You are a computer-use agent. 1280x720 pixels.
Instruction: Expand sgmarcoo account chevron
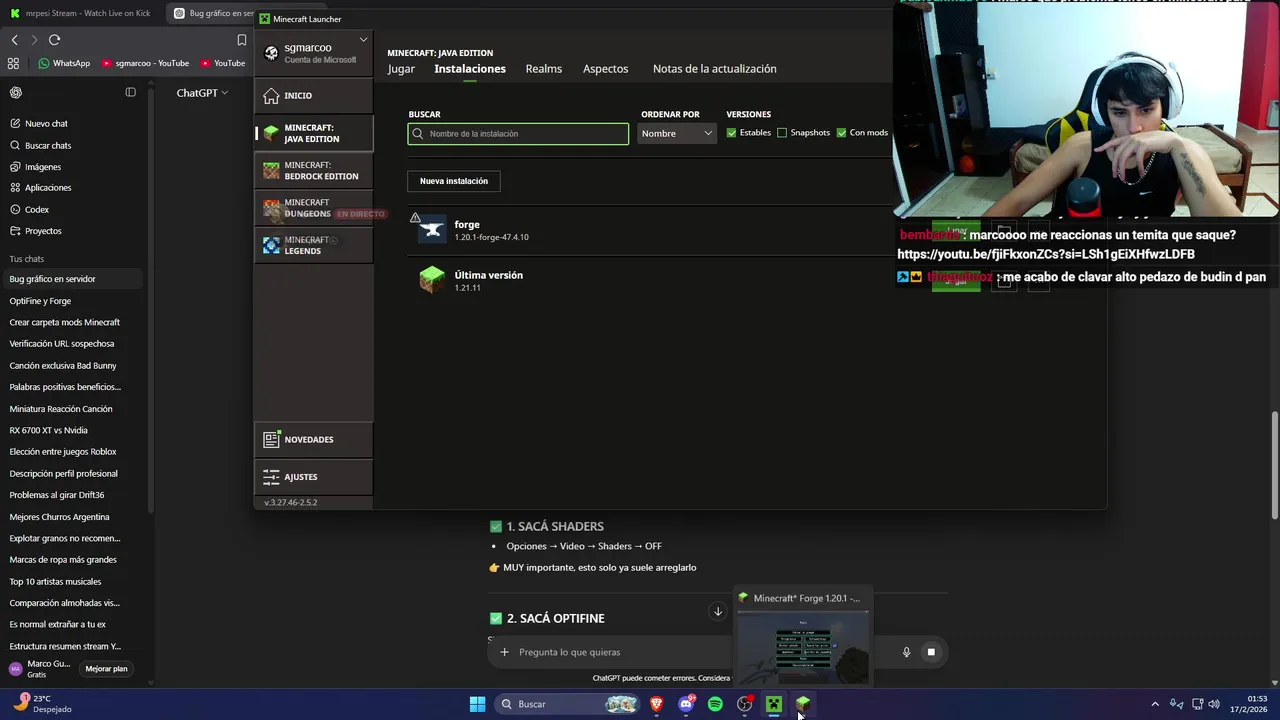coord(363,40)
